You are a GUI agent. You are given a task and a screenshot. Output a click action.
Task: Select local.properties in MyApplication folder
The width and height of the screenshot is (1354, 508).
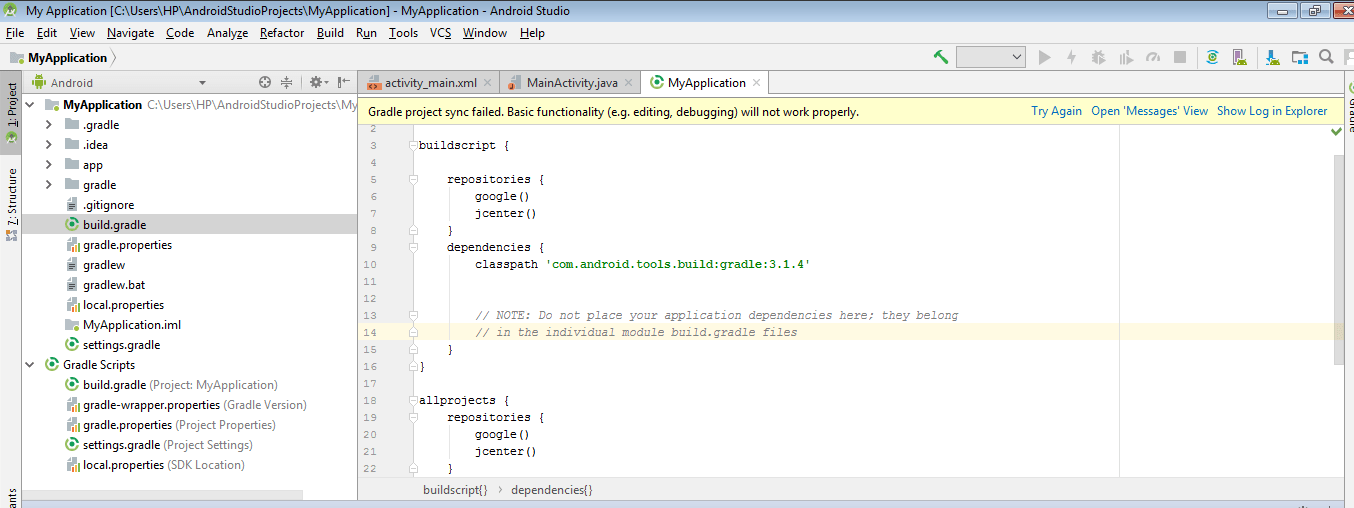pyautogui.click(x=123, y=305)
